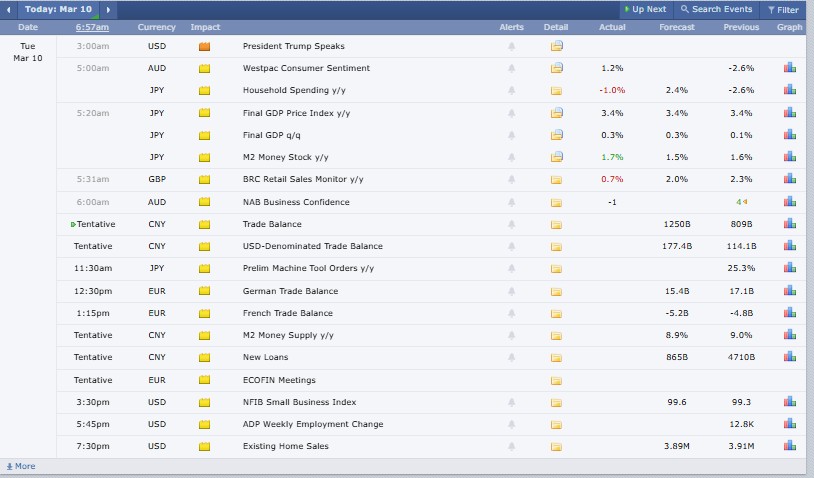
Task: Open detail folder for President Trump Speaks
Action: pyautogui.click(x=556, y=46)
